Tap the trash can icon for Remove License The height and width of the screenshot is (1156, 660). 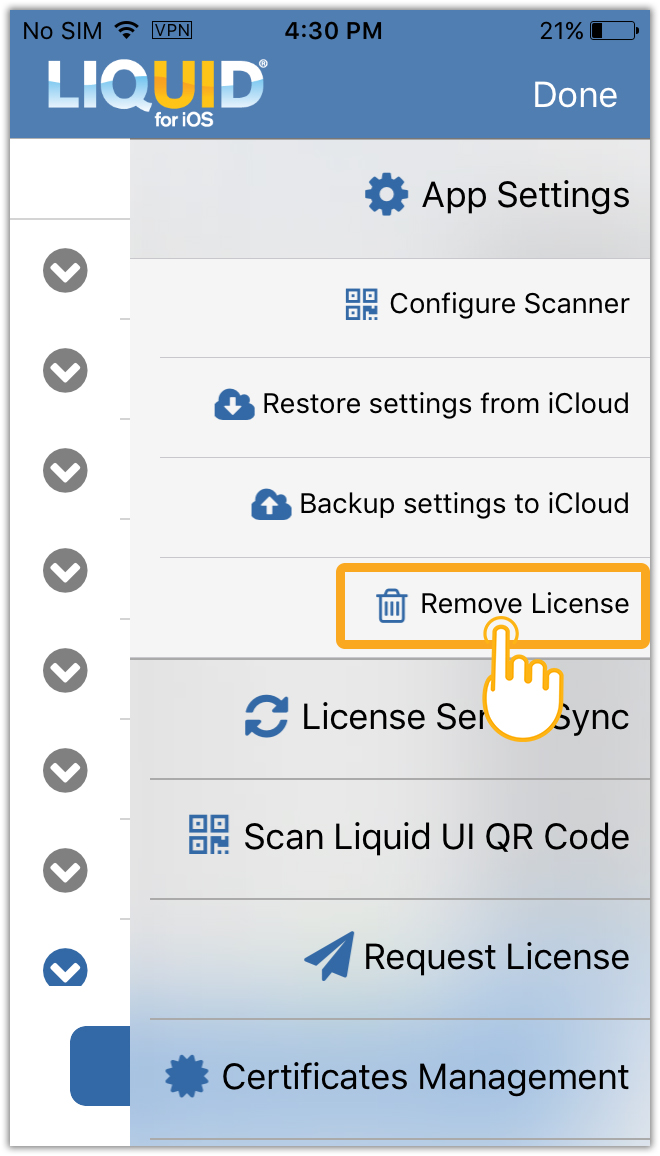click(x=391, y=605)
